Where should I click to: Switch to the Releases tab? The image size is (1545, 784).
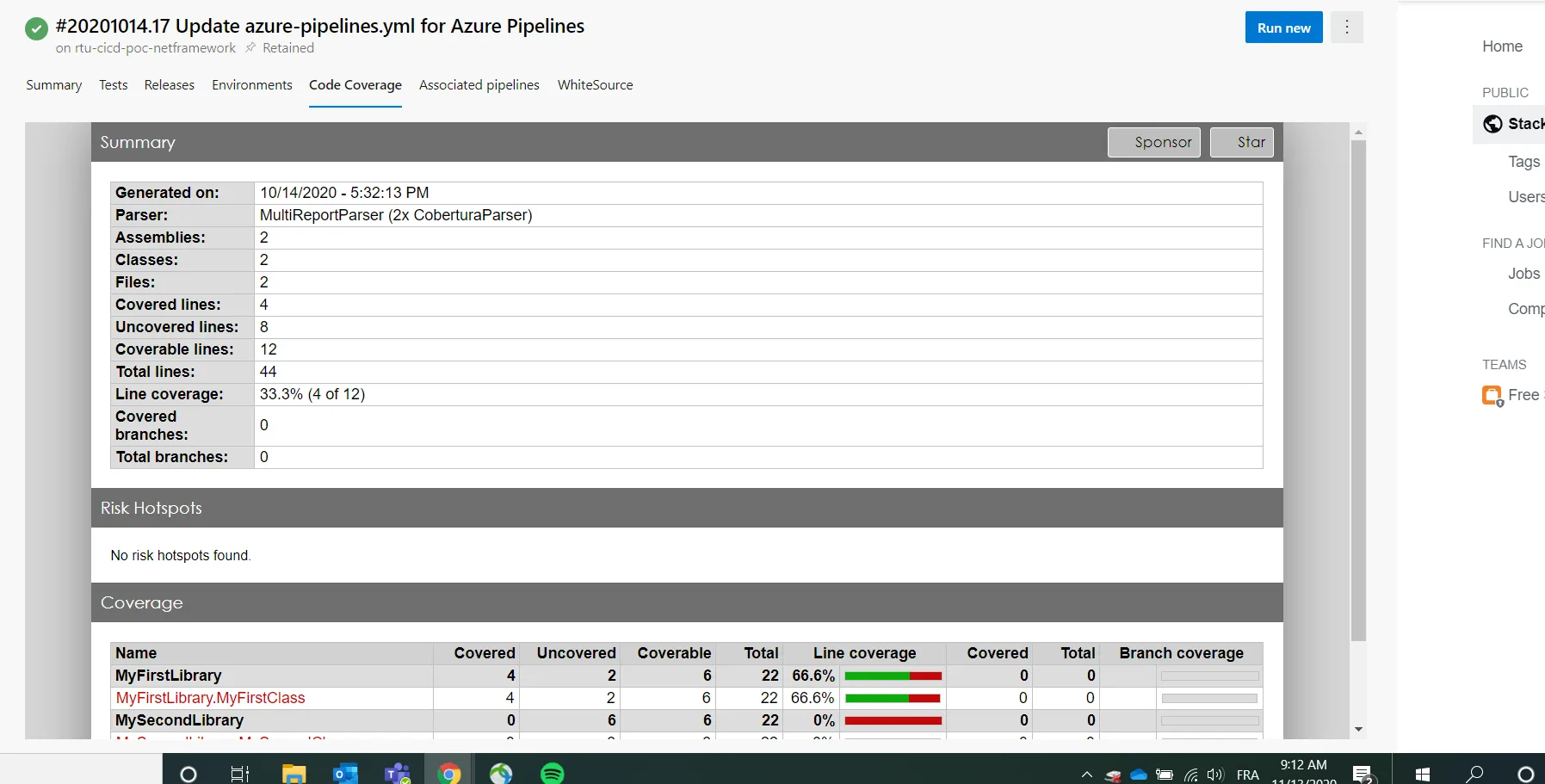coord(170,85)
